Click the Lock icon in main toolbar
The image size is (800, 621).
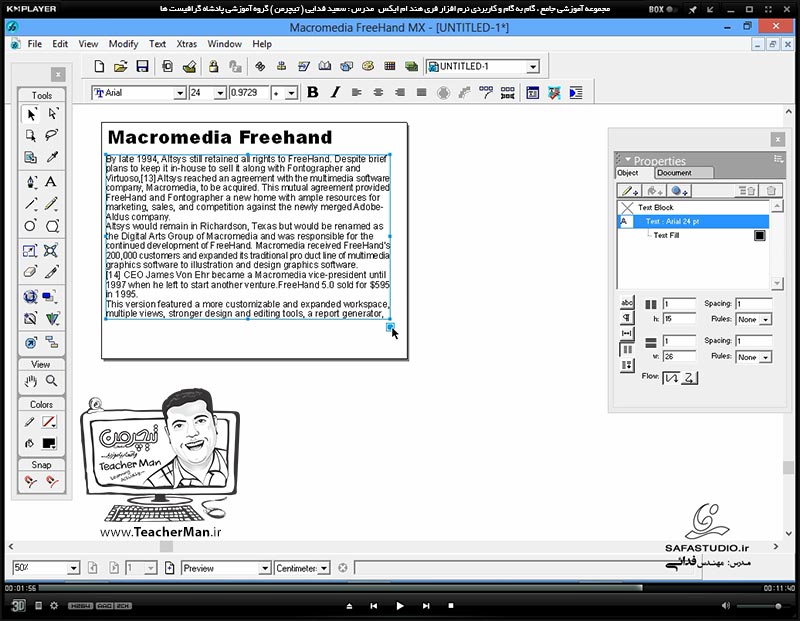(x=213, y=66)
